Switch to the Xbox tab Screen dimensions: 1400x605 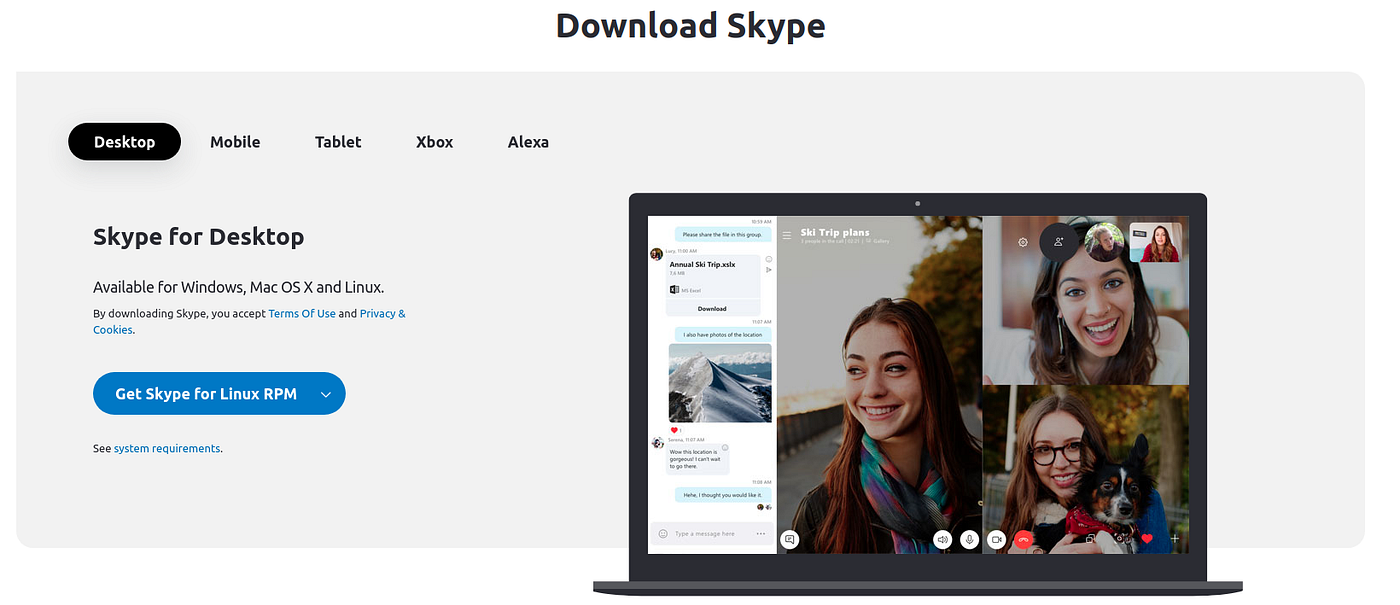434,142
